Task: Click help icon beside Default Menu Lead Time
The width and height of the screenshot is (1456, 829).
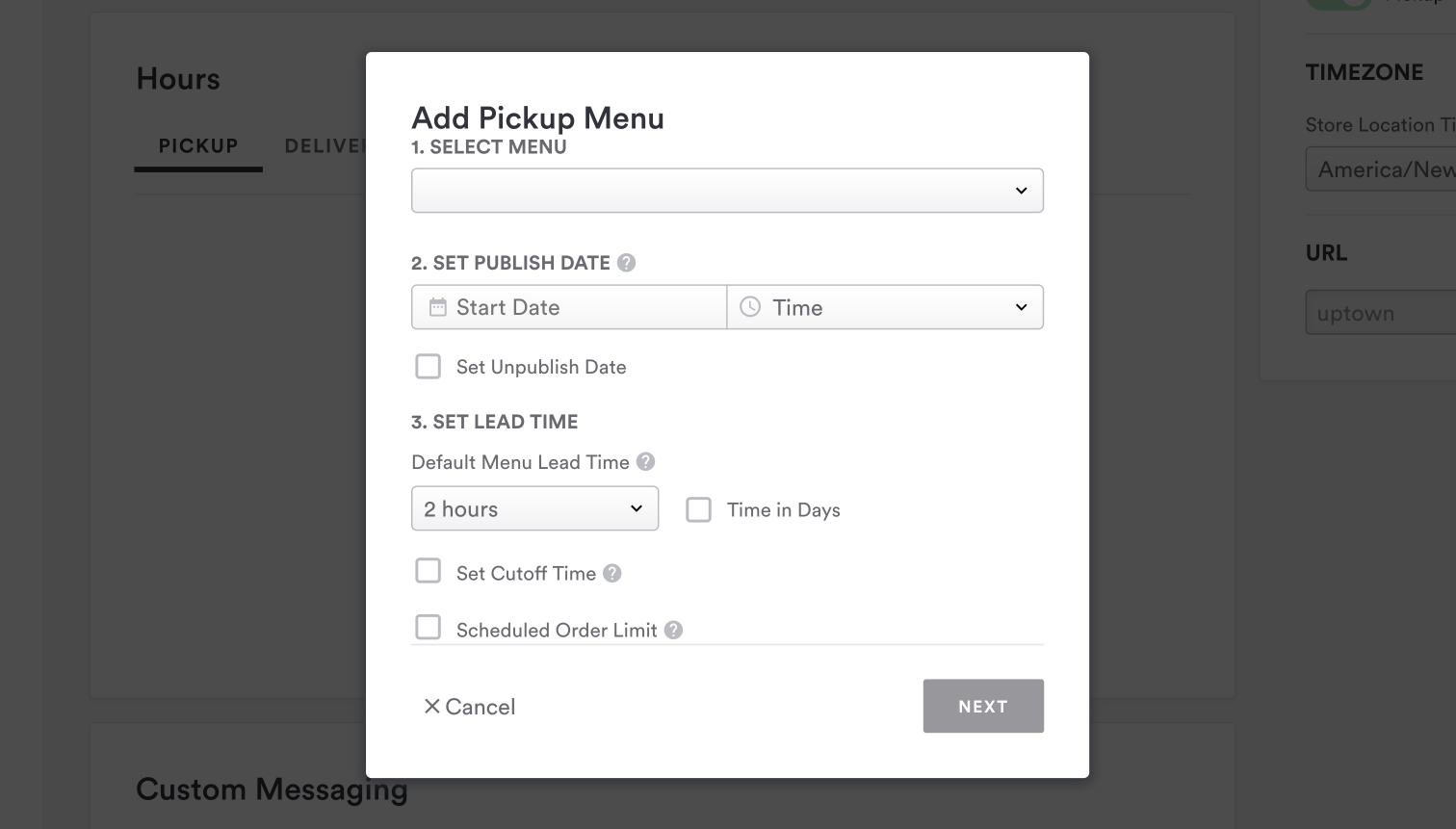Action: coord(646,462)
